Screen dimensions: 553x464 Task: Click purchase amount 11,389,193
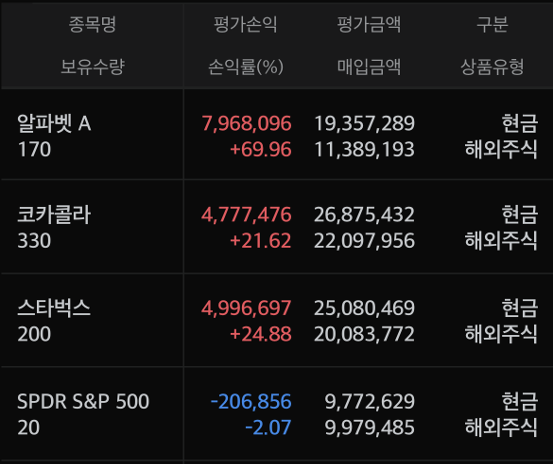pos(364,149)
